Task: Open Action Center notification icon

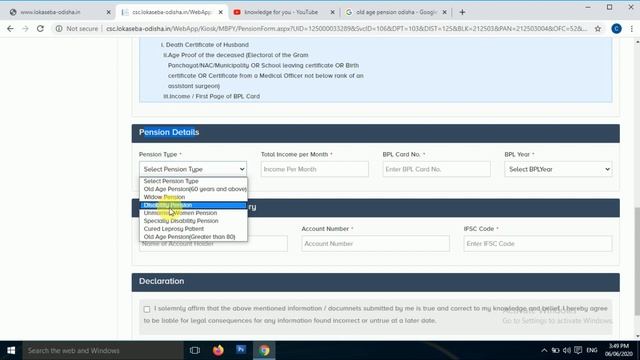Action: click(578, 350)
